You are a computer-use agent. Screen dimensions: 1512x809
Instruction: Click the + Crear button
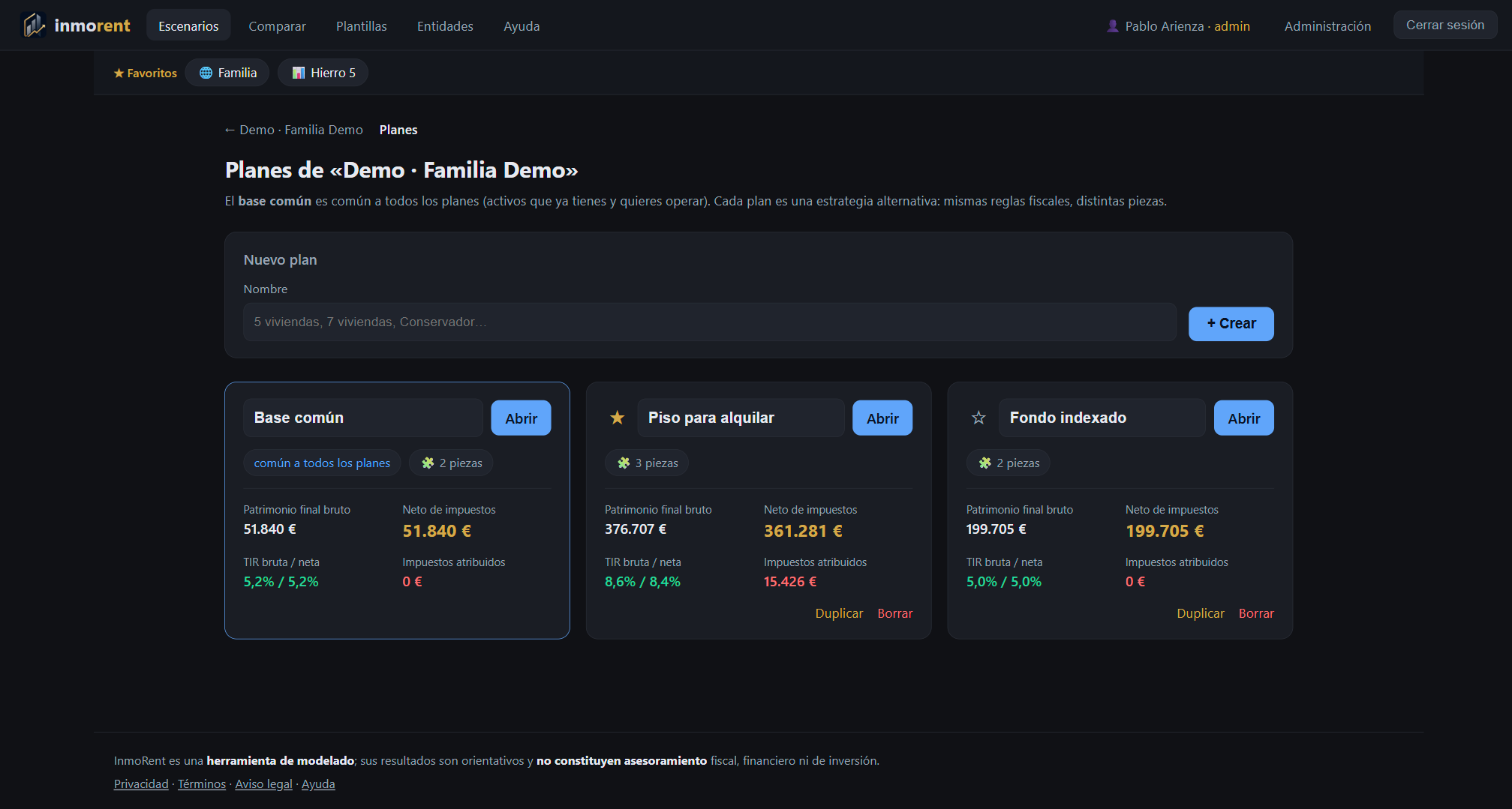1231,324
